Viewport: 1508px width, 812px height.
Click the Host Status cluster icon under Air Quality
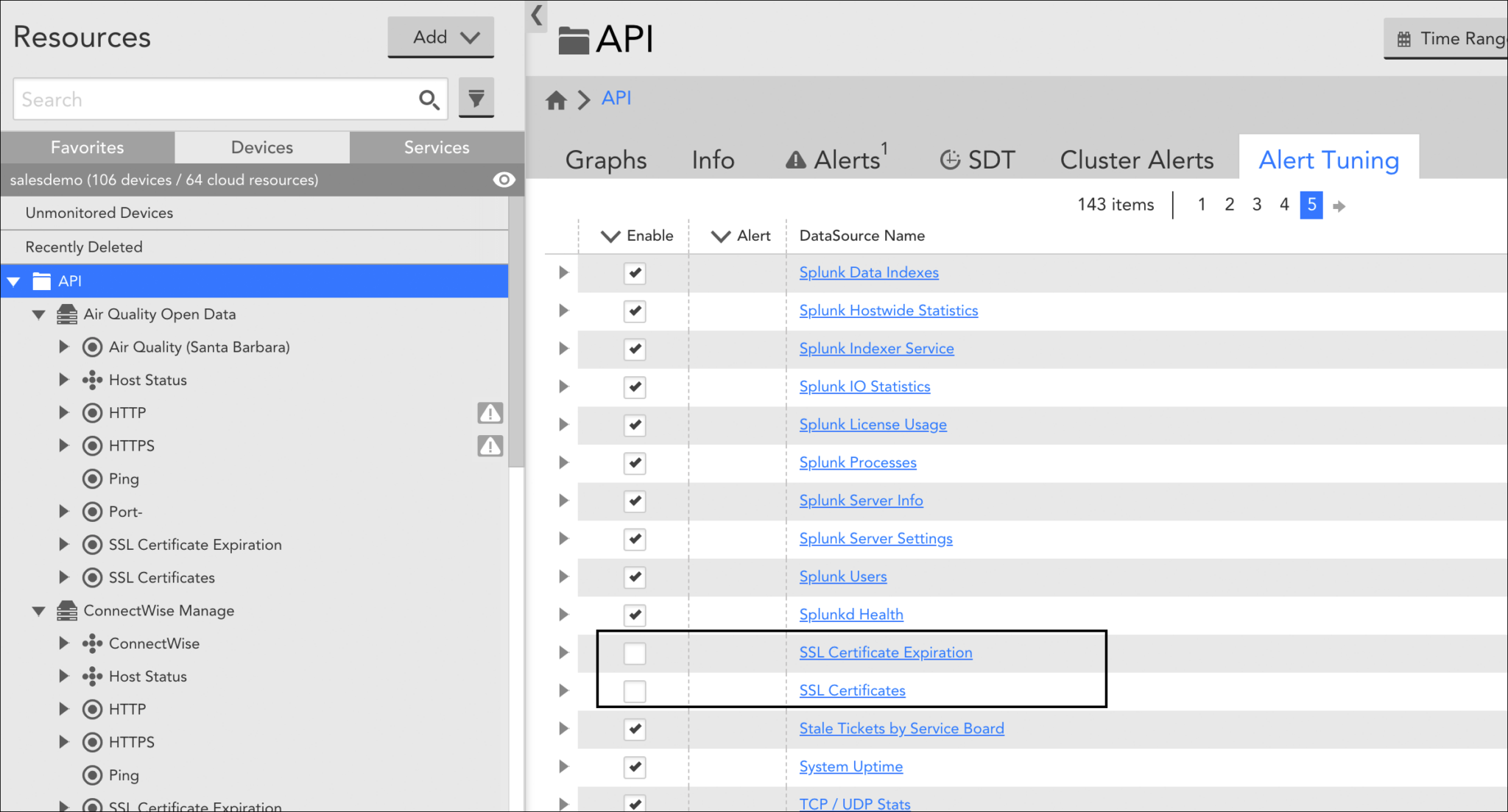[x=91, y=380]
